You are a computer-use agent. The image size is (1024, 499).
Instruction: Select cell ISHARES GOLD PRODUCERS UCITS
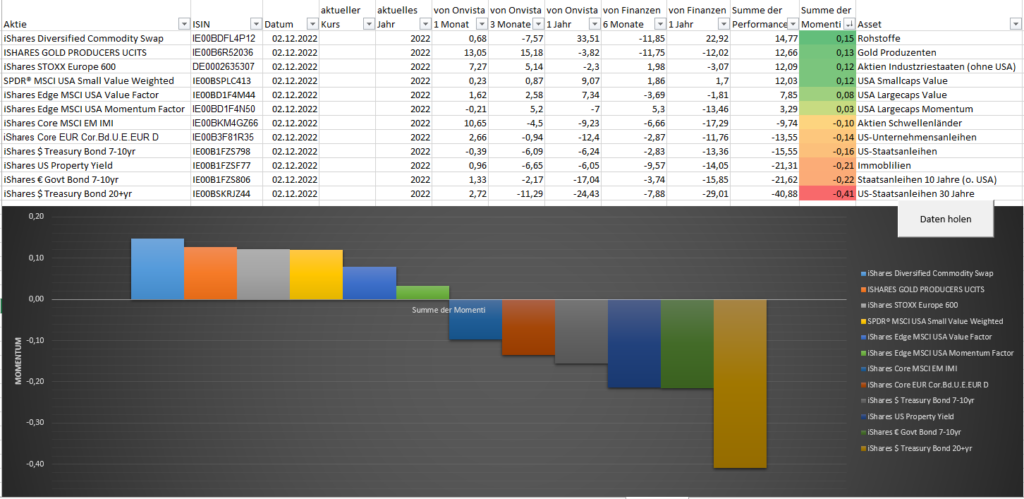[x=96, y=52]
